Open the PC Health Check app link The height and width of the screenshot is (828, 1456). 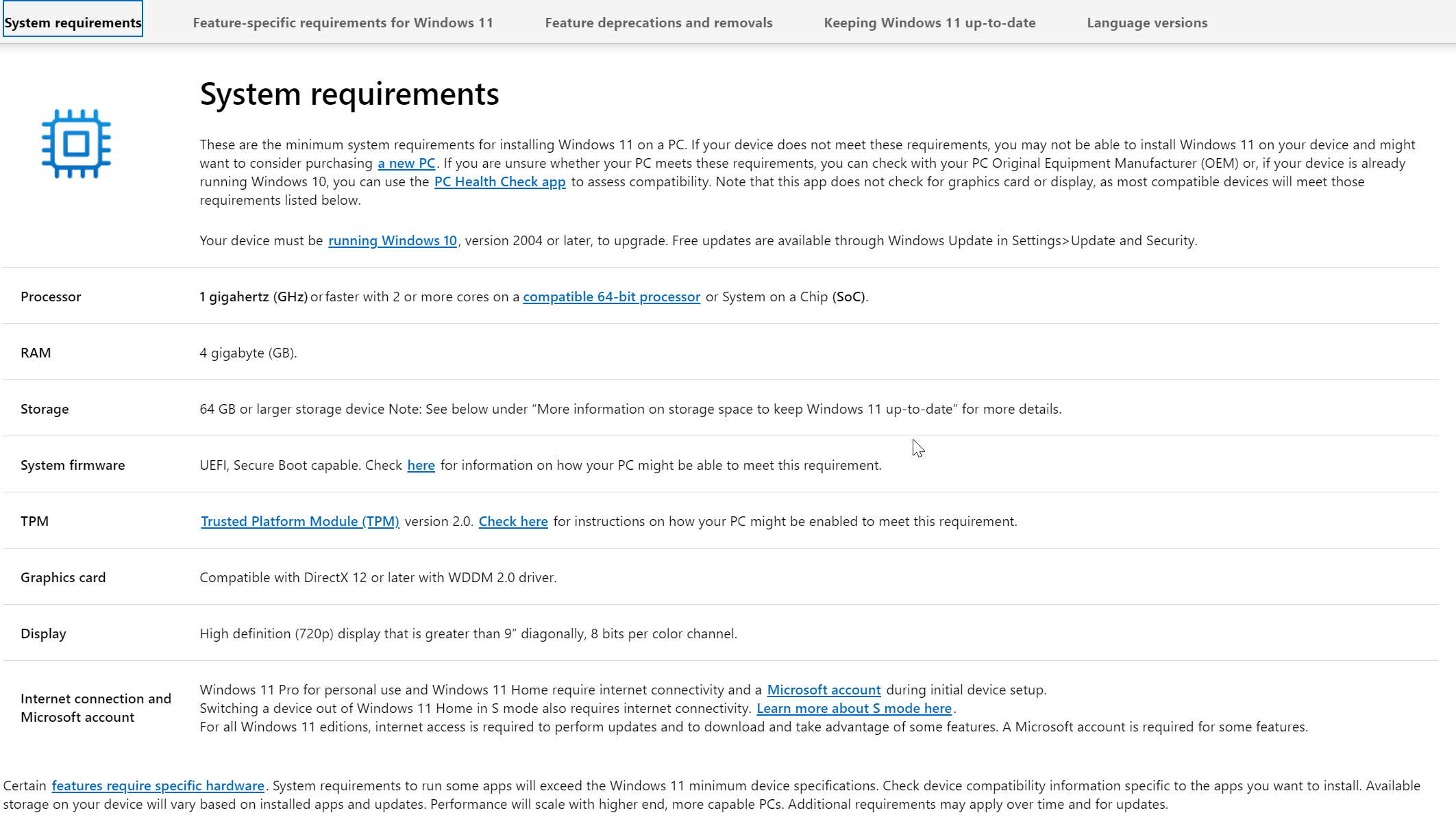click(499, 182)
